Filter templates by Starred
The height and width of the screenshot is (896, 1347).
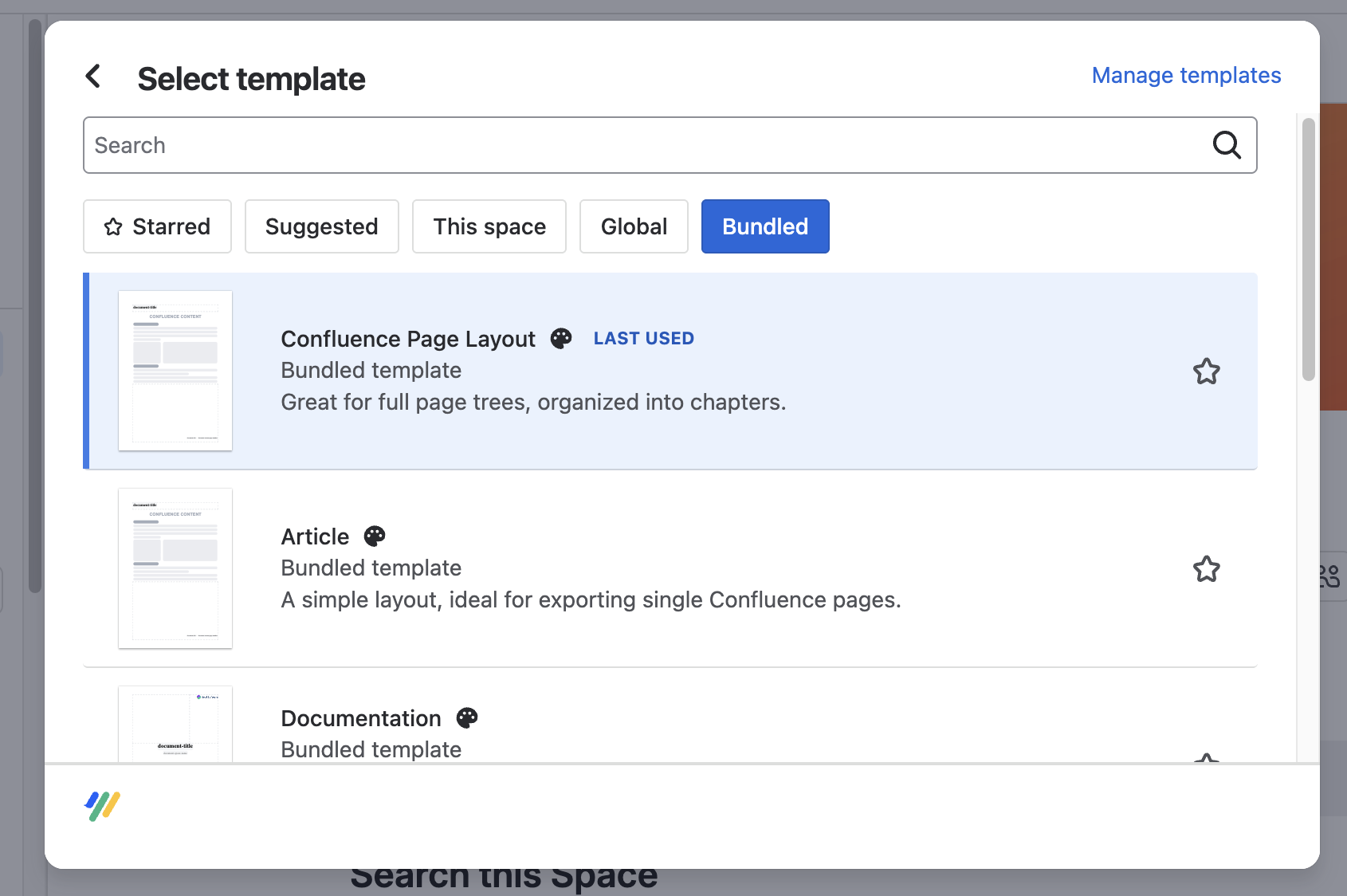[157, 226]
